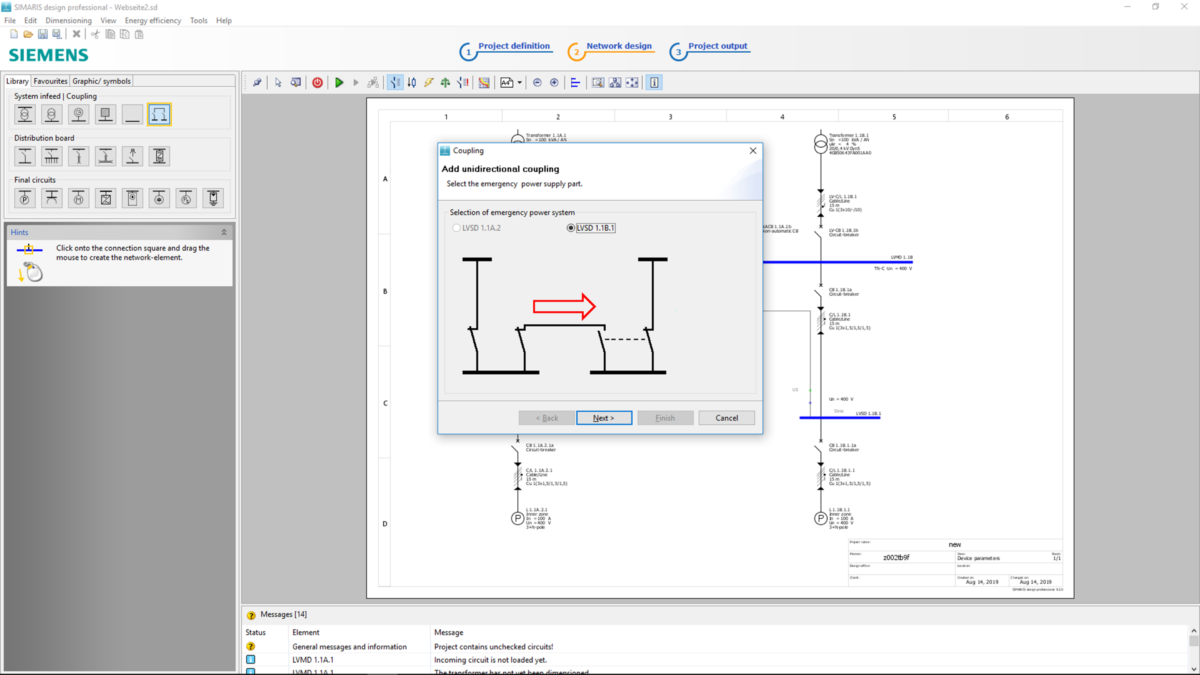Select the pointer arrow tool
This screenshot has width=1200, height=675.
[278, 83]
